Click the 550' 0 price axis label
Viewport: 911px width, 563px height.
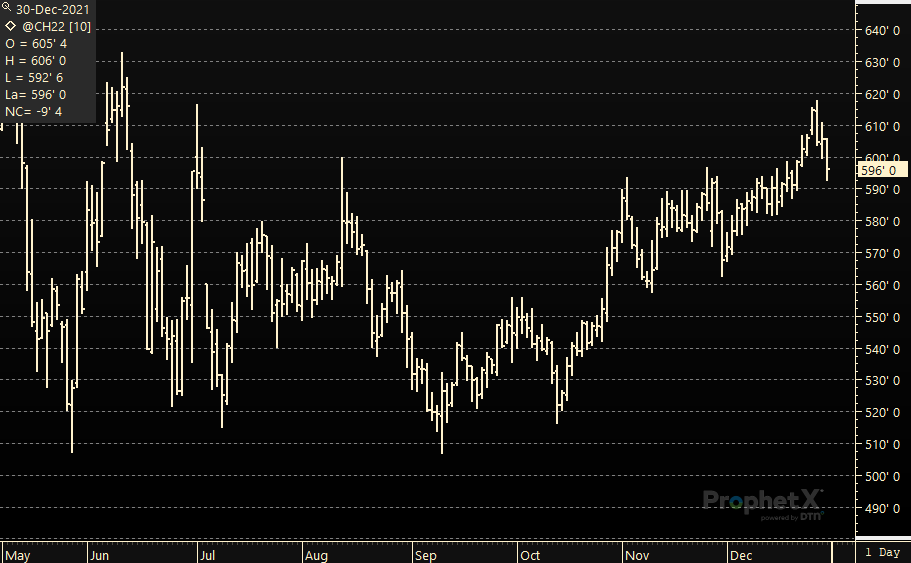(882, 317)
